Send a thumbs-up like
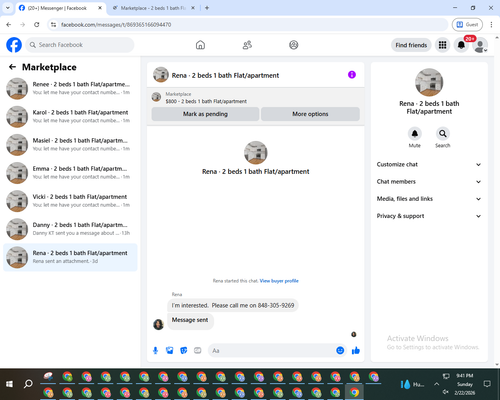The height and width of the screenshot is (400, 500). [x=356, y=350]
